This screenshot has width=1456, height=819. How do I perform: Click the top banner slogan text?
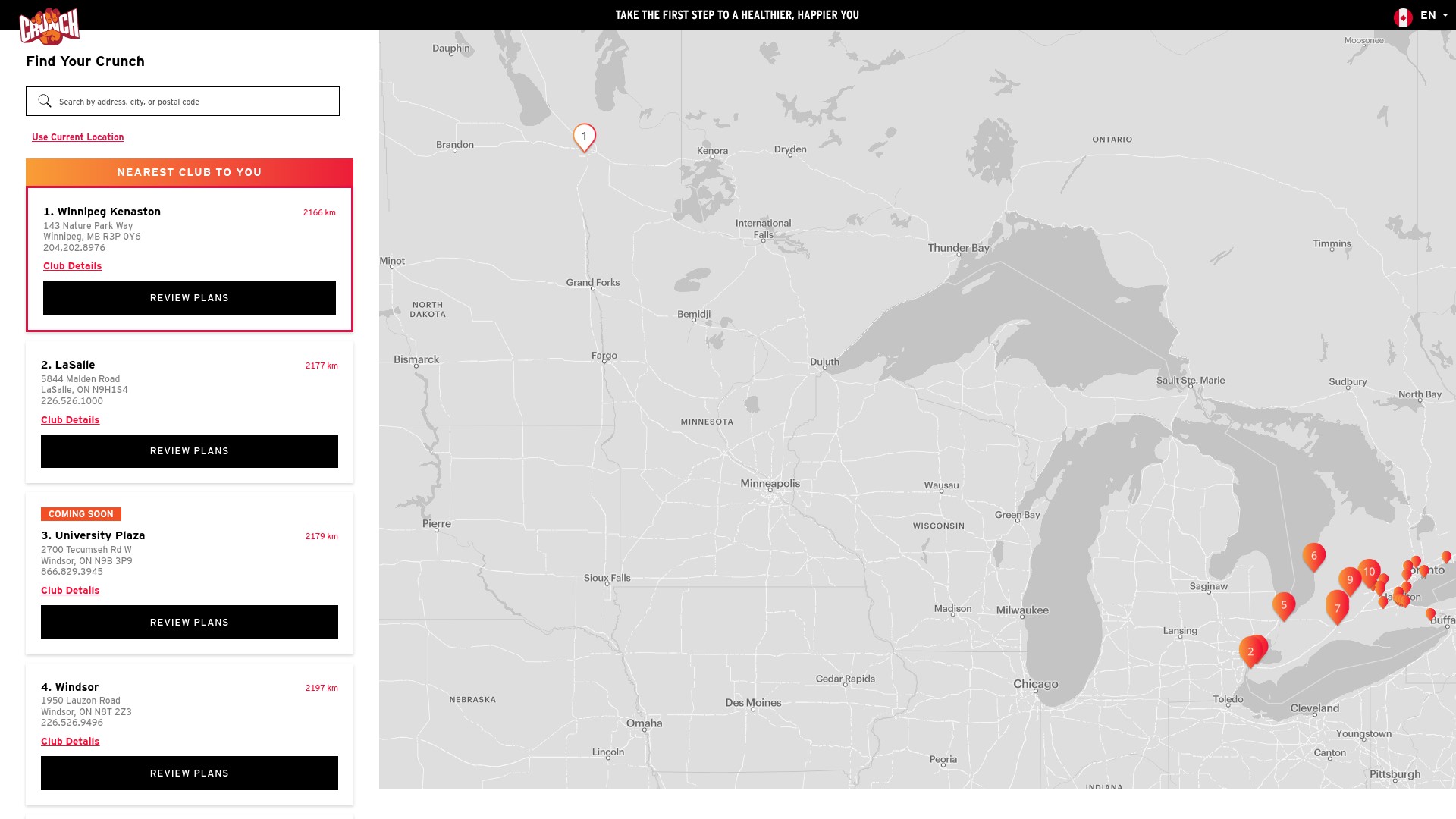(737, 15)
